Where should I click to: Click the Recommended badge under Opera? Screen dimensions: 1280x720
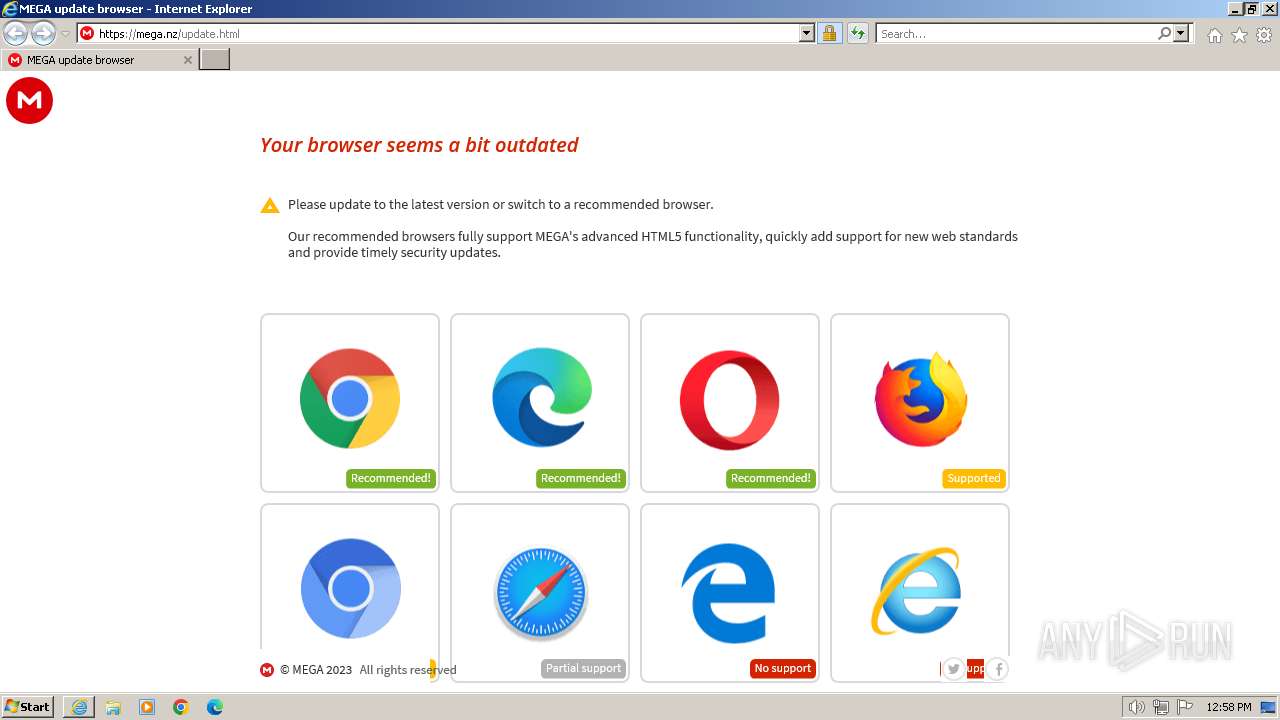pyautogui.click(x=771, y=478)
